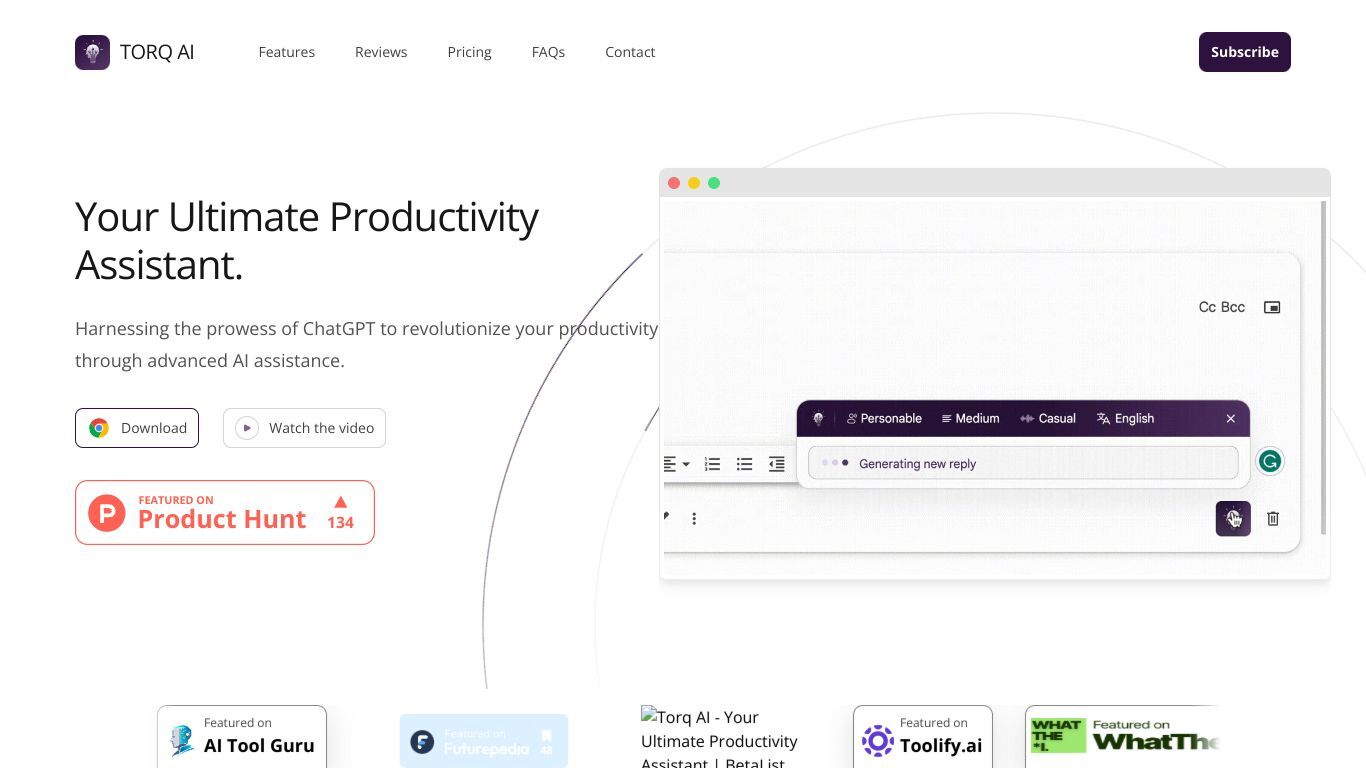This screenshot has width=1366, height=768.
Task: Click the Product Hunt P logo circle
Action: (107, 513)
